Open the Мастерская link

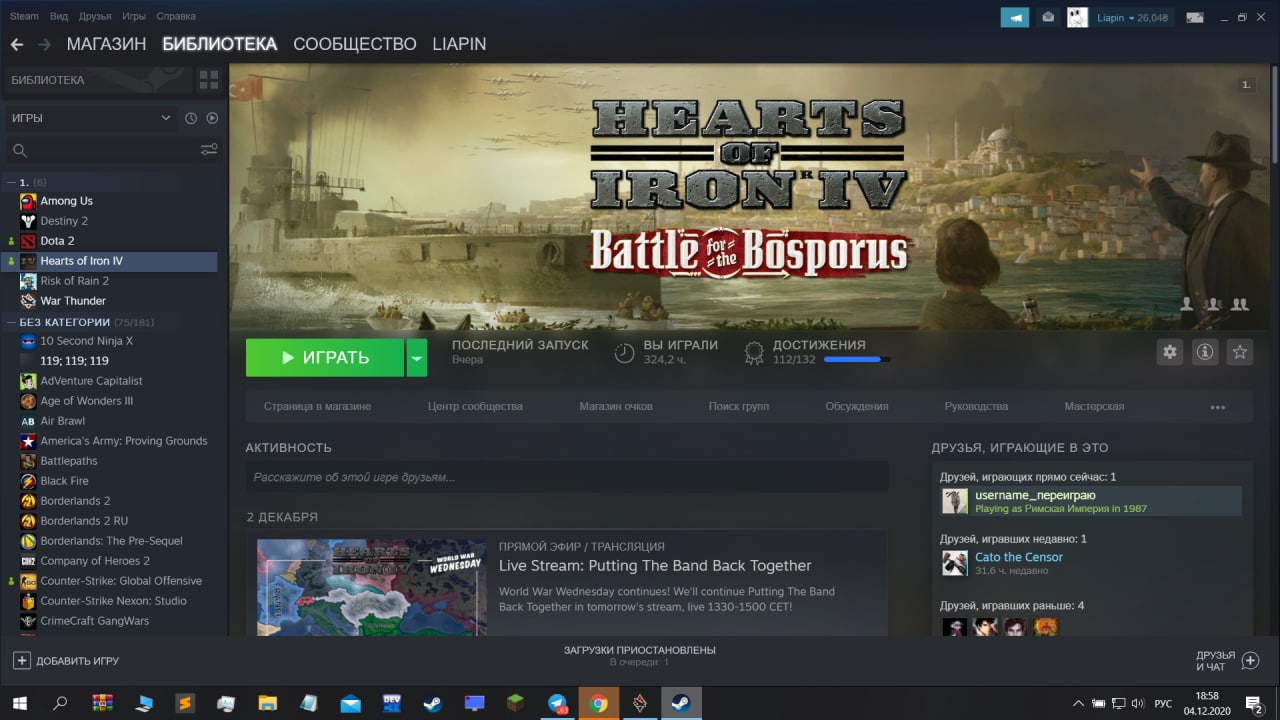tap(1094, 407)
